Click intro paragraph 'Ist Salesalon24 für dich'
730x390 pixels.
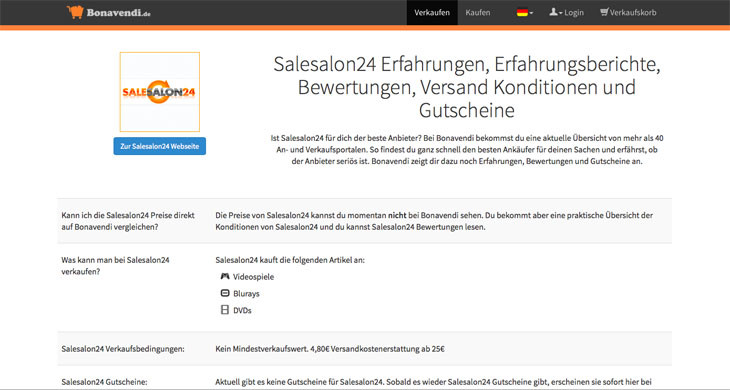coord(467,150)
